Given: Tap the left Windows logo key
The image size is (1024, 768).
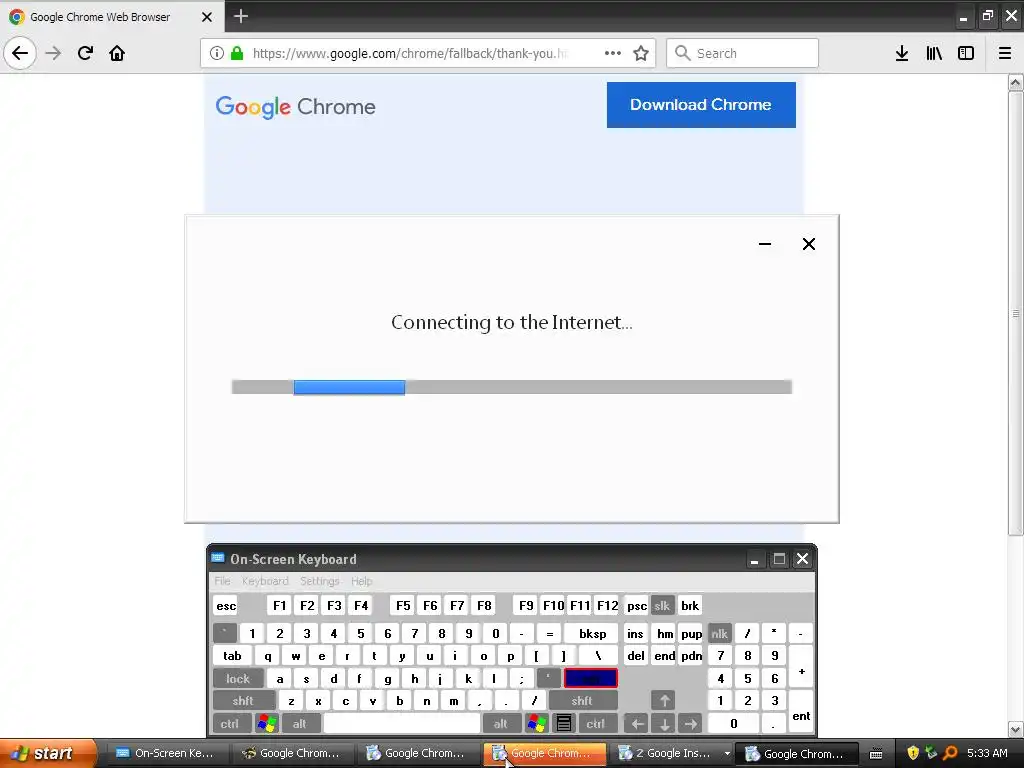Looking at the screenshot, I should [266, 724].
